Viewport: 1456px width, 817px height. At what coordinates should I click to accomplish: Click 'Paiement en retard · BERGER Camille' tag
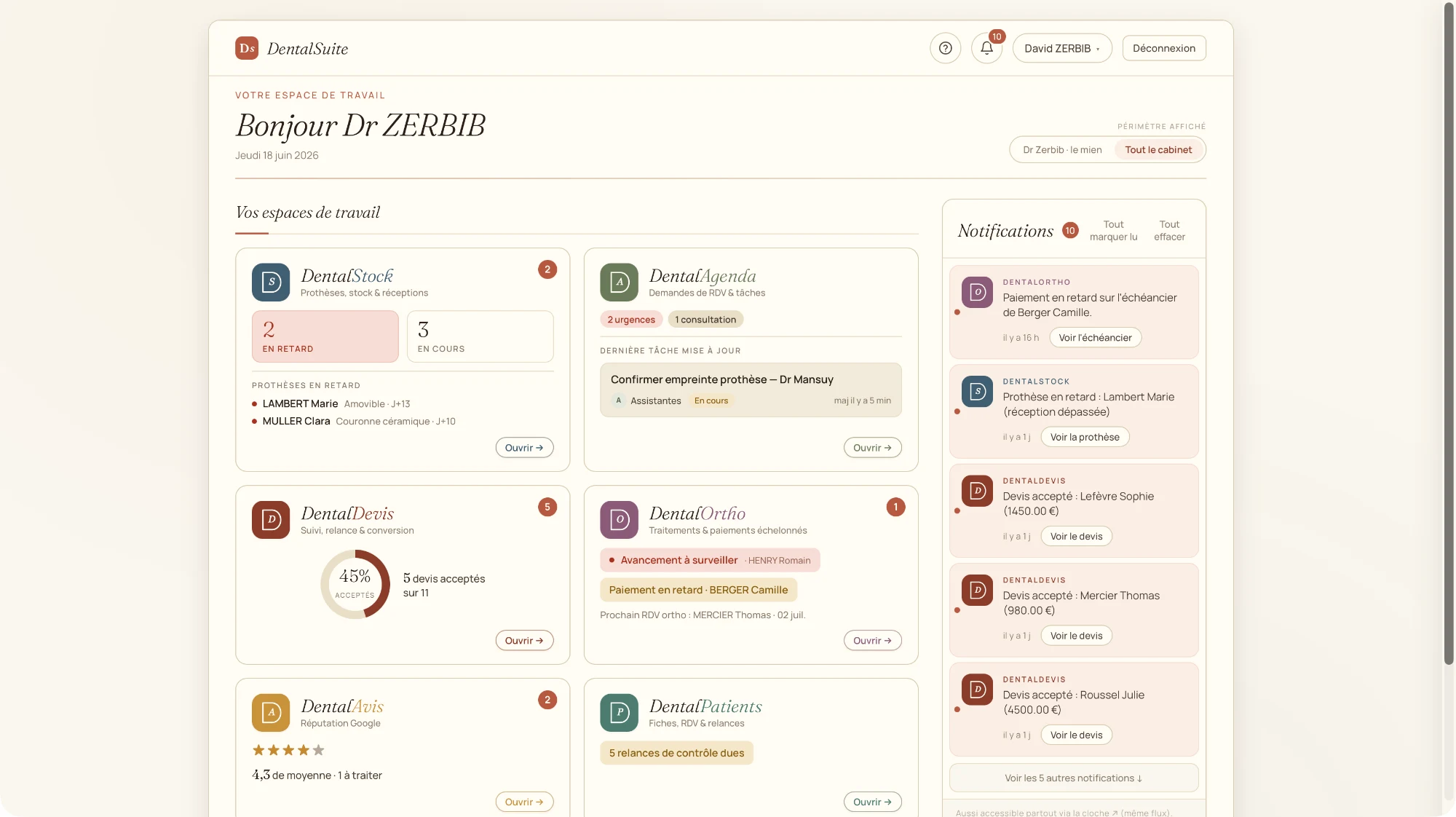698,591
